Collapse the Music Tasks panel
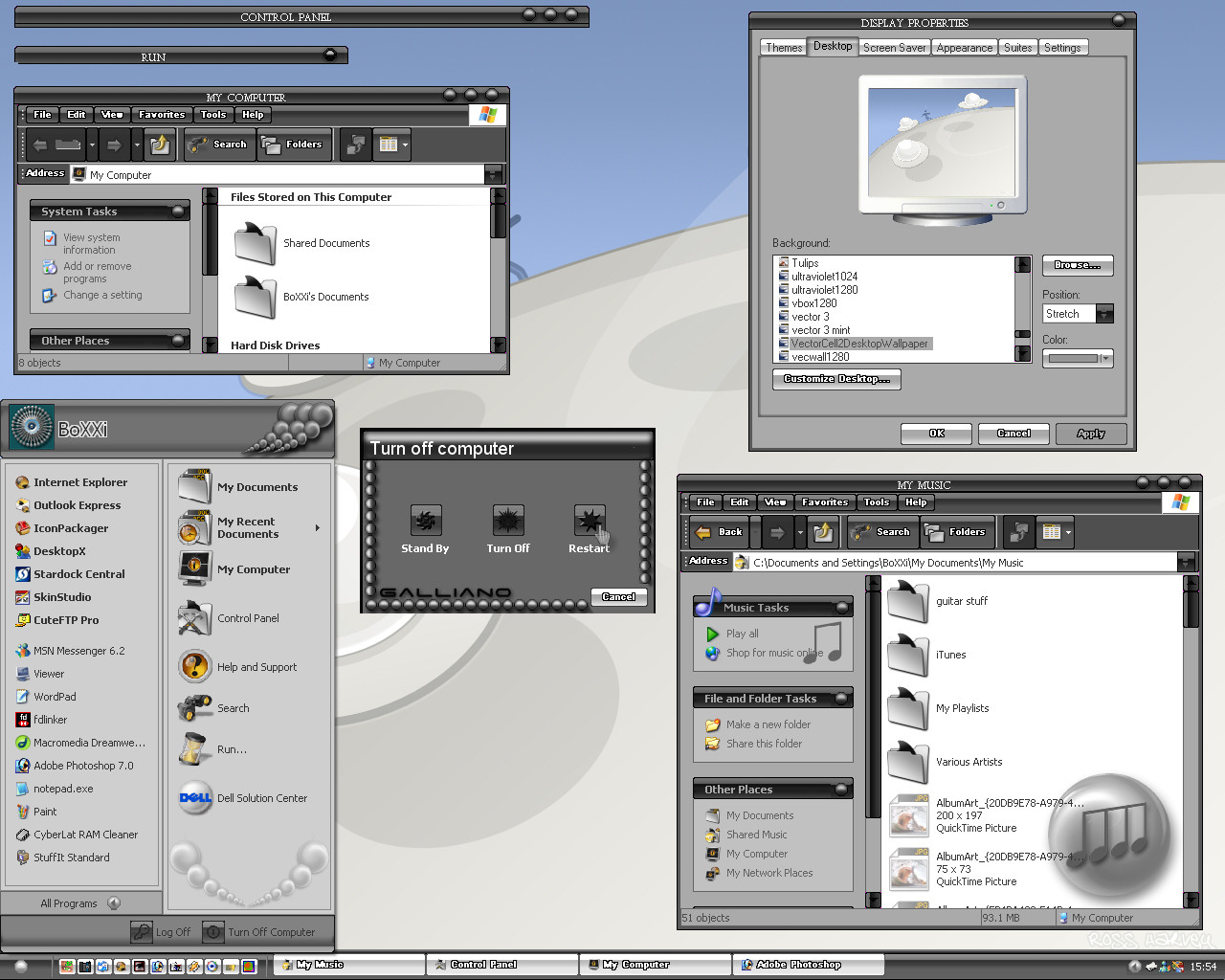Screen dimensions: 1225x980 pos(842,608)
